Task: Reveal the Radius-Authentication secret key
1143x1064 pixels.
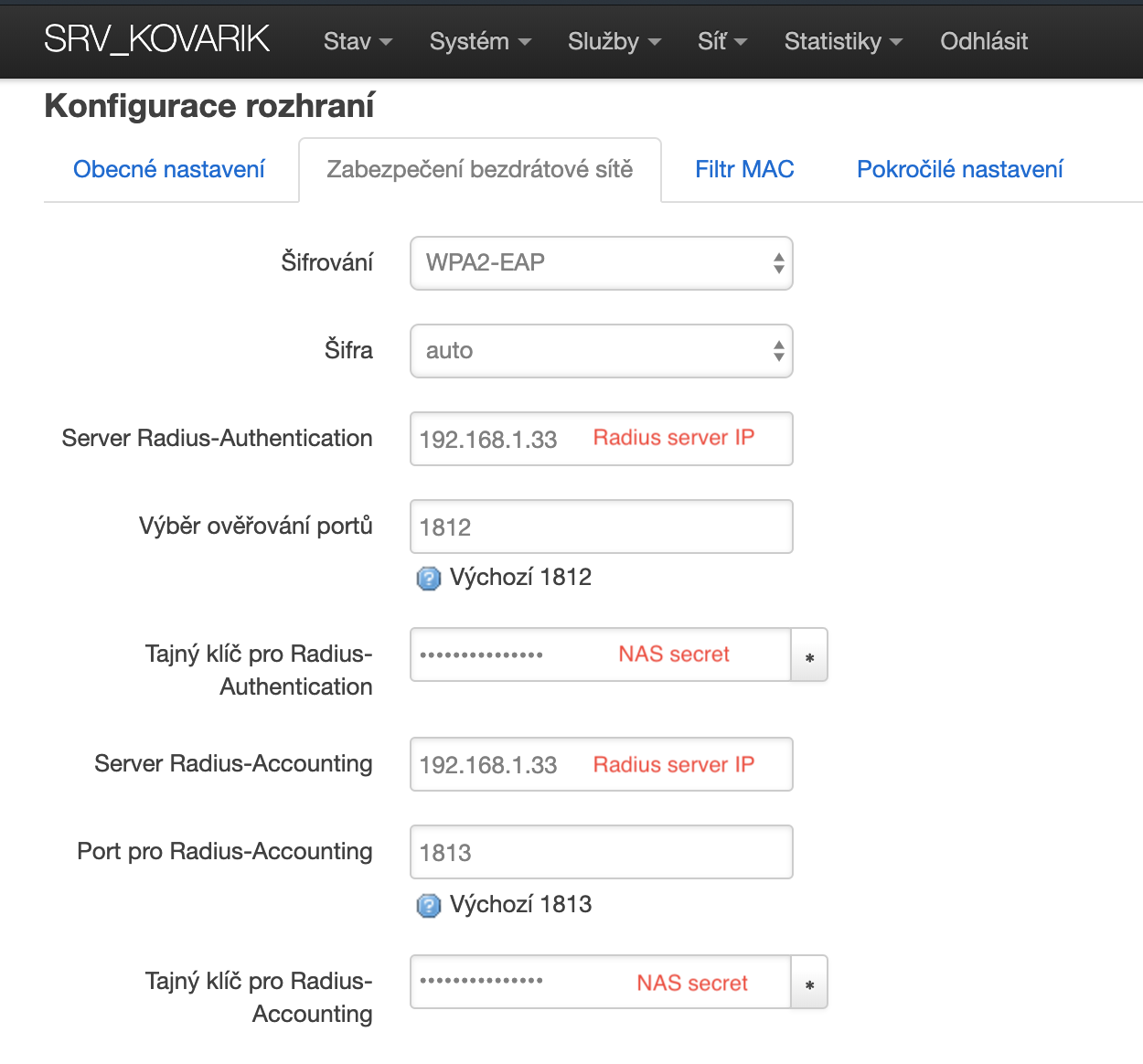Action: point(809,655)
